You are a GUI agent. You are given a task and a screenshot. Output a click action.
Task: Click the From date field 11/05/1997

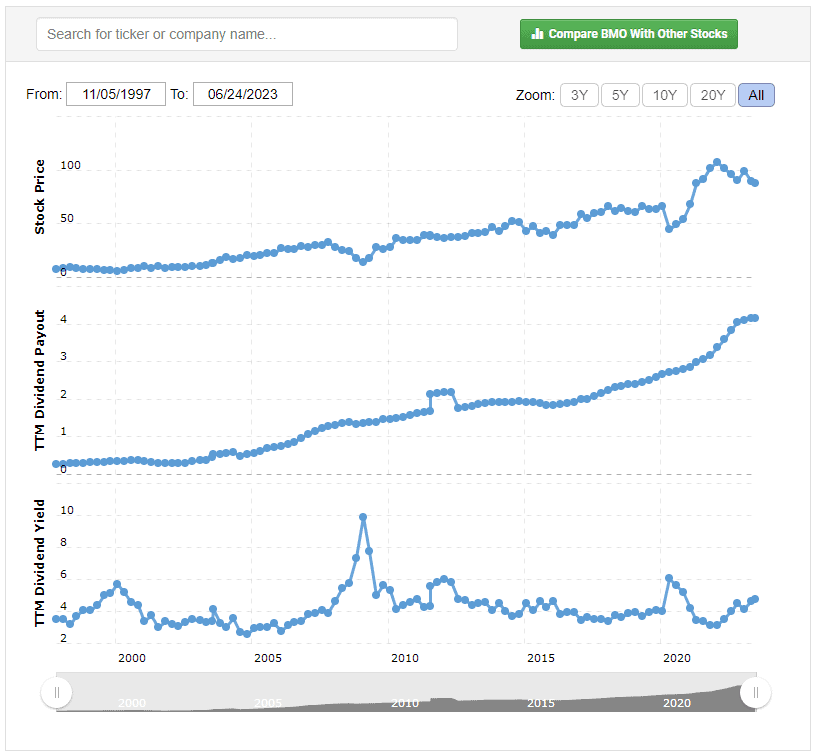coord(116,94)
